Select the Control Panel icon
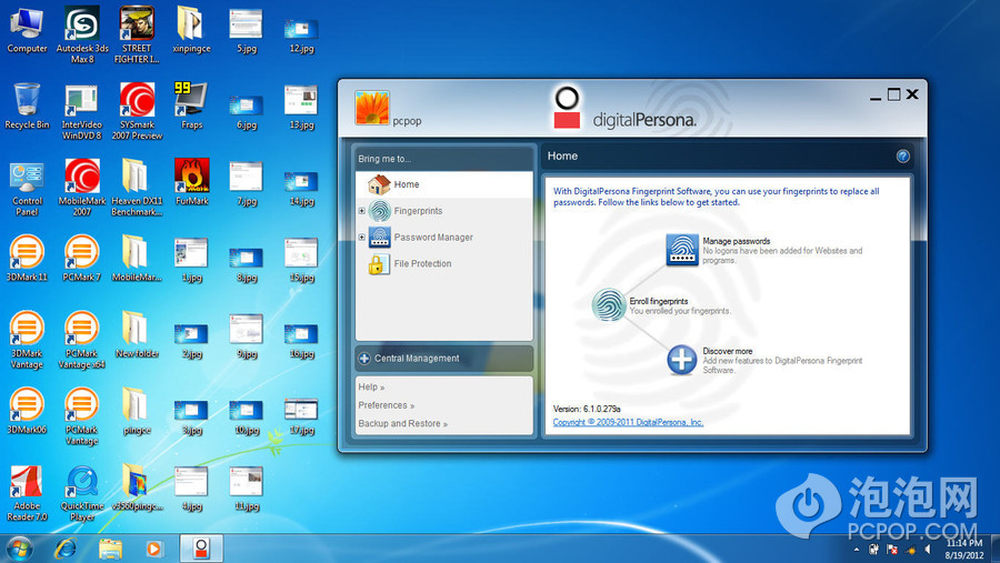The image size is (1000, 563). [x=27, y=189]
